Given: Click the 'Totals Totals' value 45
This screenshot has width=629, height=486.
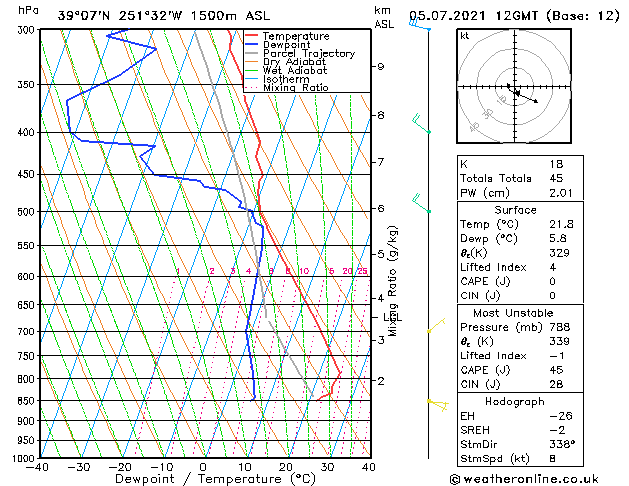Looking at the screenshot, I should pos(556,178).
